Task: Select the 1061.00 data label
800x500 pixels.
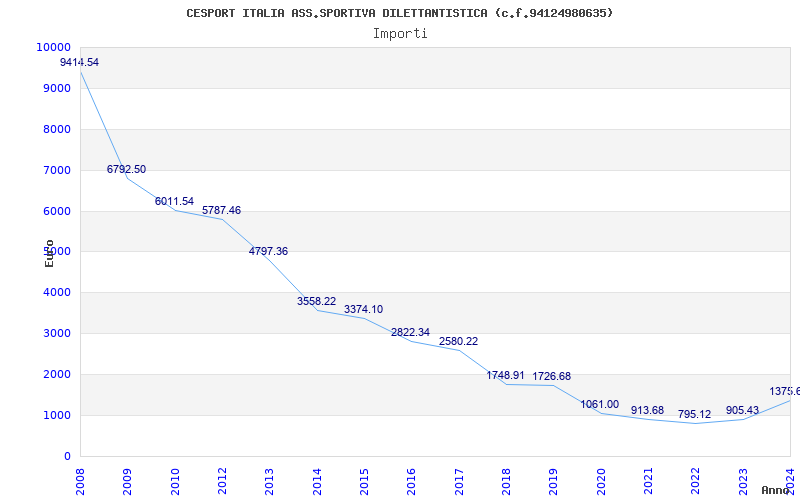Action: pyautogui.click(x=599, y=404)
